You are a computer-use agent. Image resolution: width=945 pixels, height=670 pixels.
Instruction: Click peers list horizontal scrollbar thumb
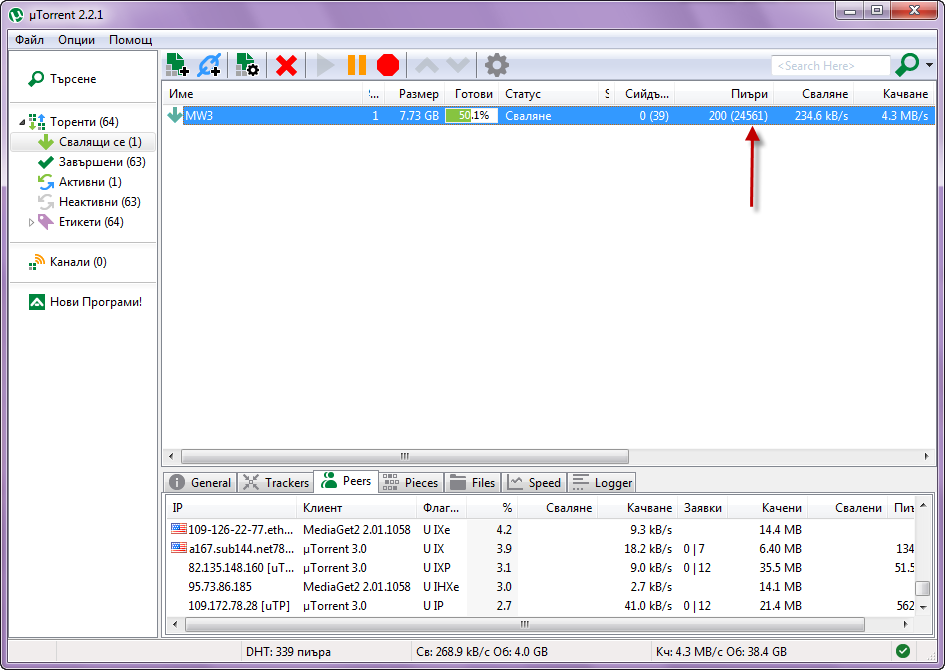pos(524,624)
